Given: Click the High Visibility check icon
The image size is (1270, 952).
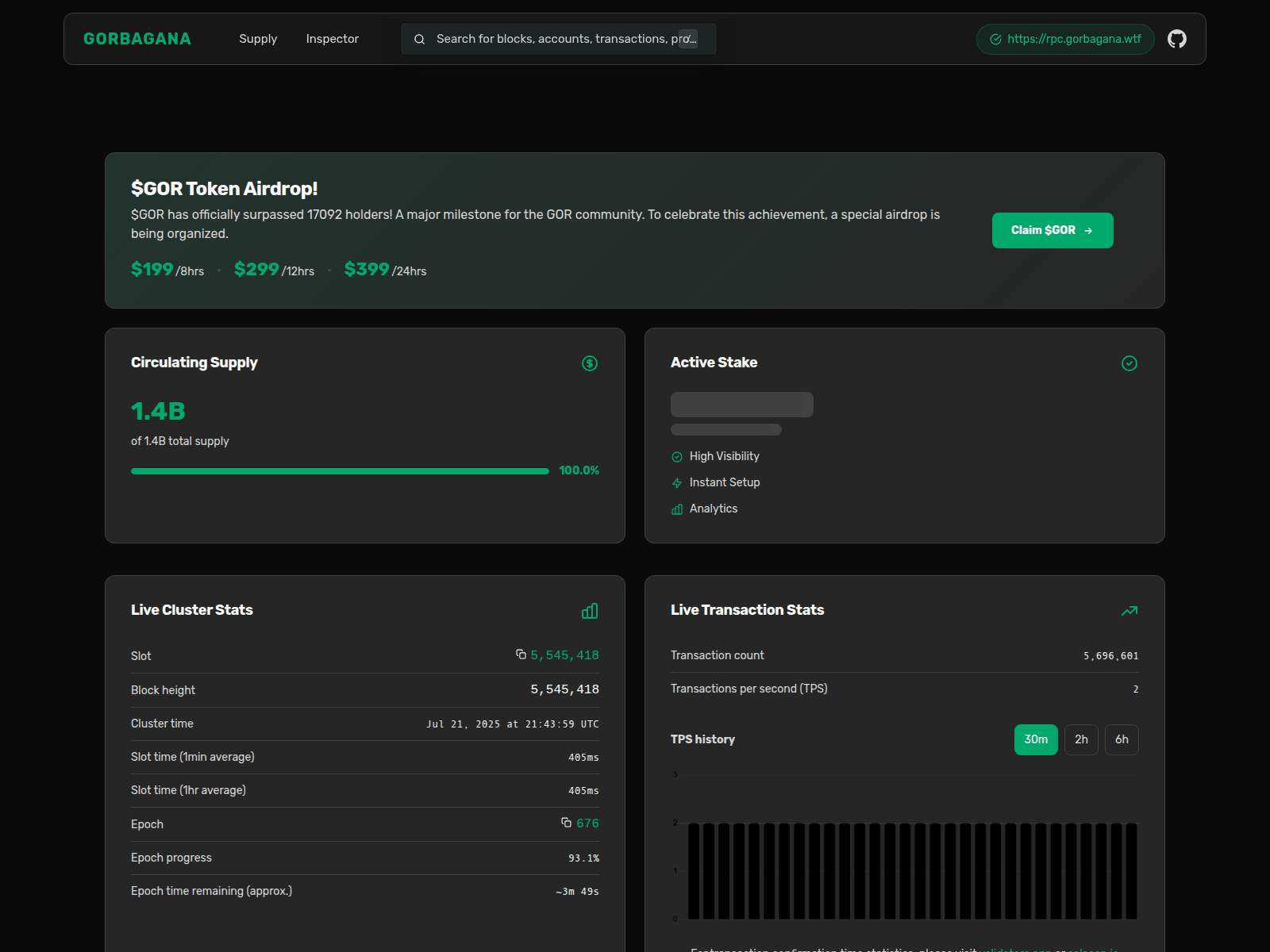Looking at the screenshot, I should [x=676, y=456].
